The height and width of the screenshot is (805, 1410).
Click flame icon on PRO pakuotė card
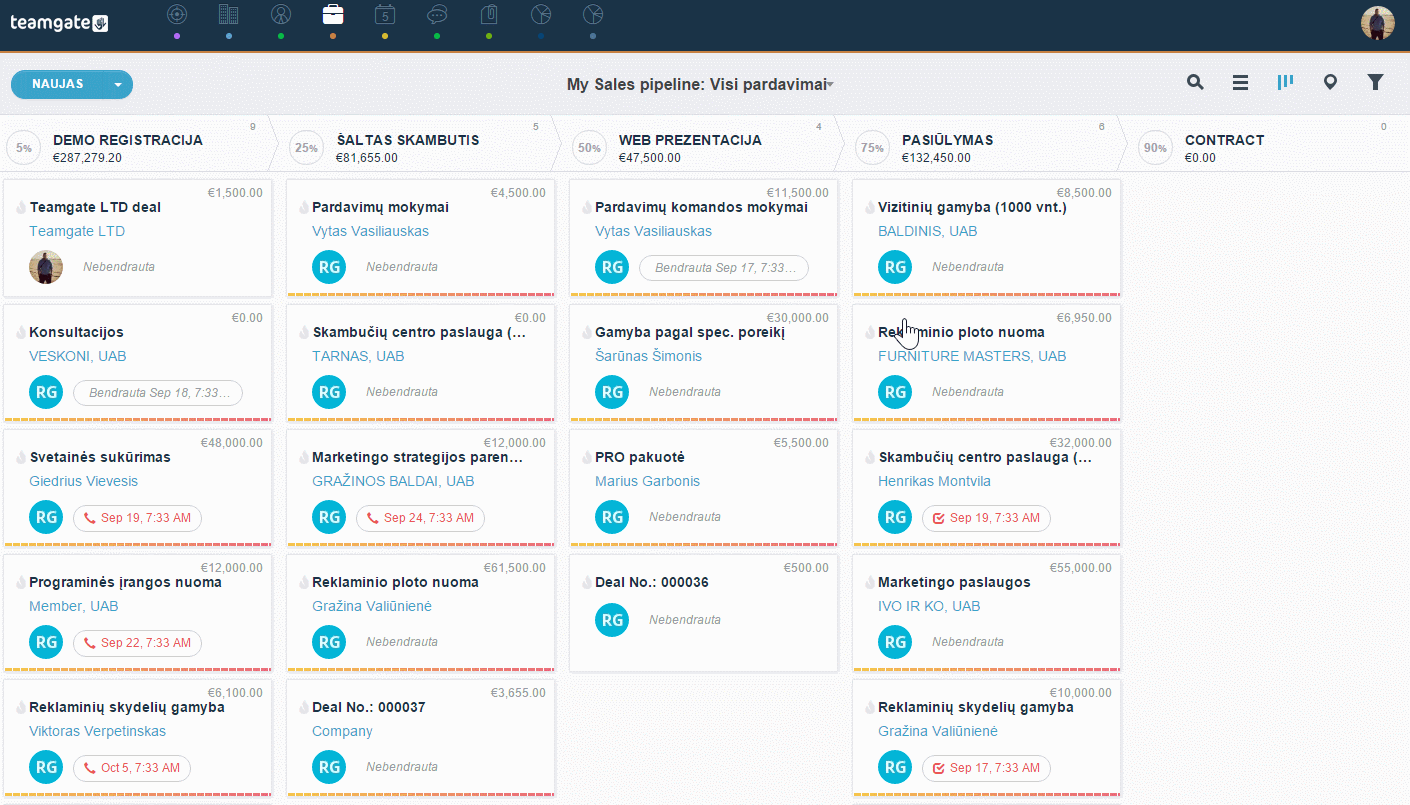(x=587, y=457)
